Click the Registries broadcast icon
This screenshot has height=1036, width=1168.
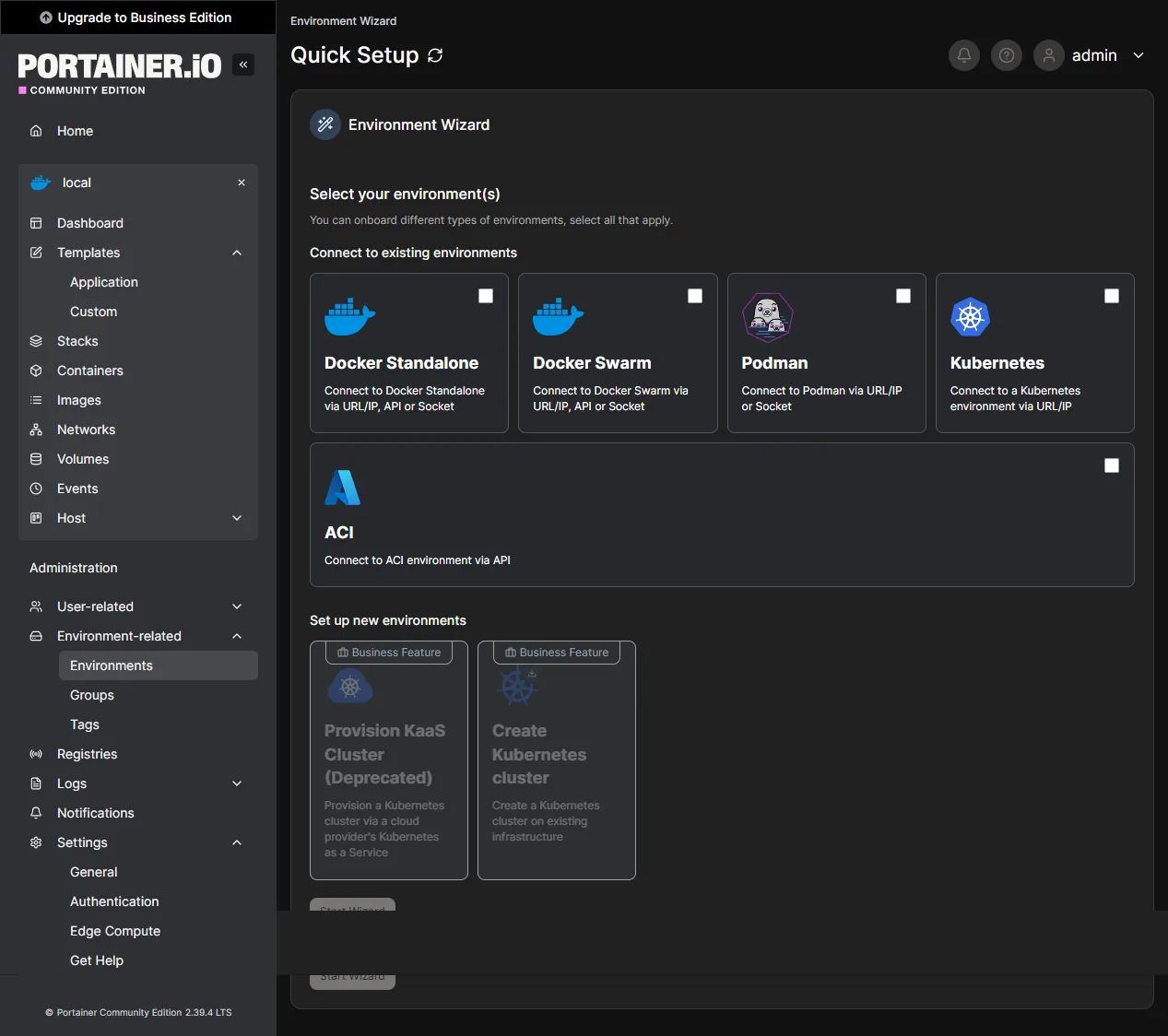(x=36, y=754)
